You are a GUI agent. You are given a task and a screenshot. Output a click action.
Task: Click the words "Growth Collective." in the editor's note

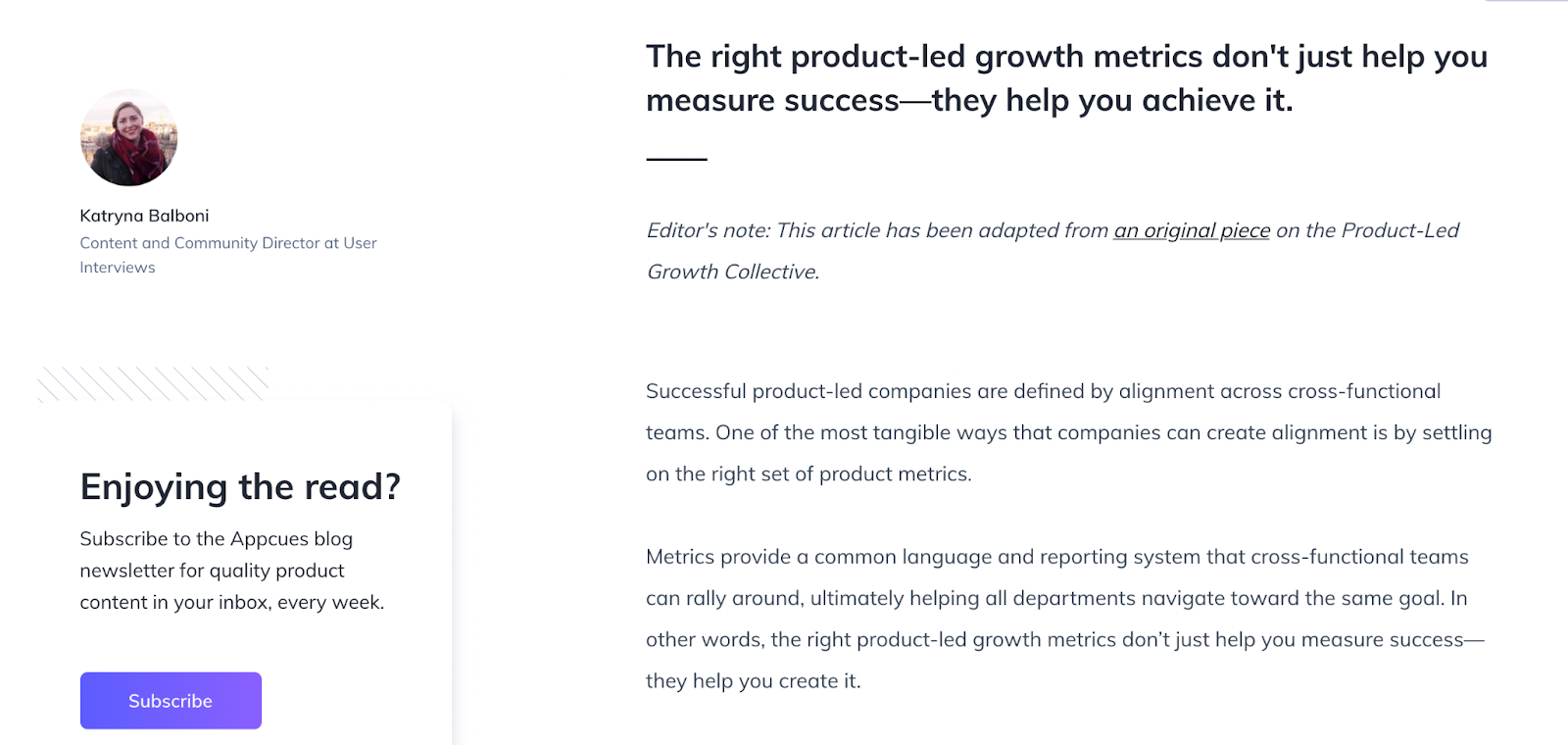pos(733,272)
